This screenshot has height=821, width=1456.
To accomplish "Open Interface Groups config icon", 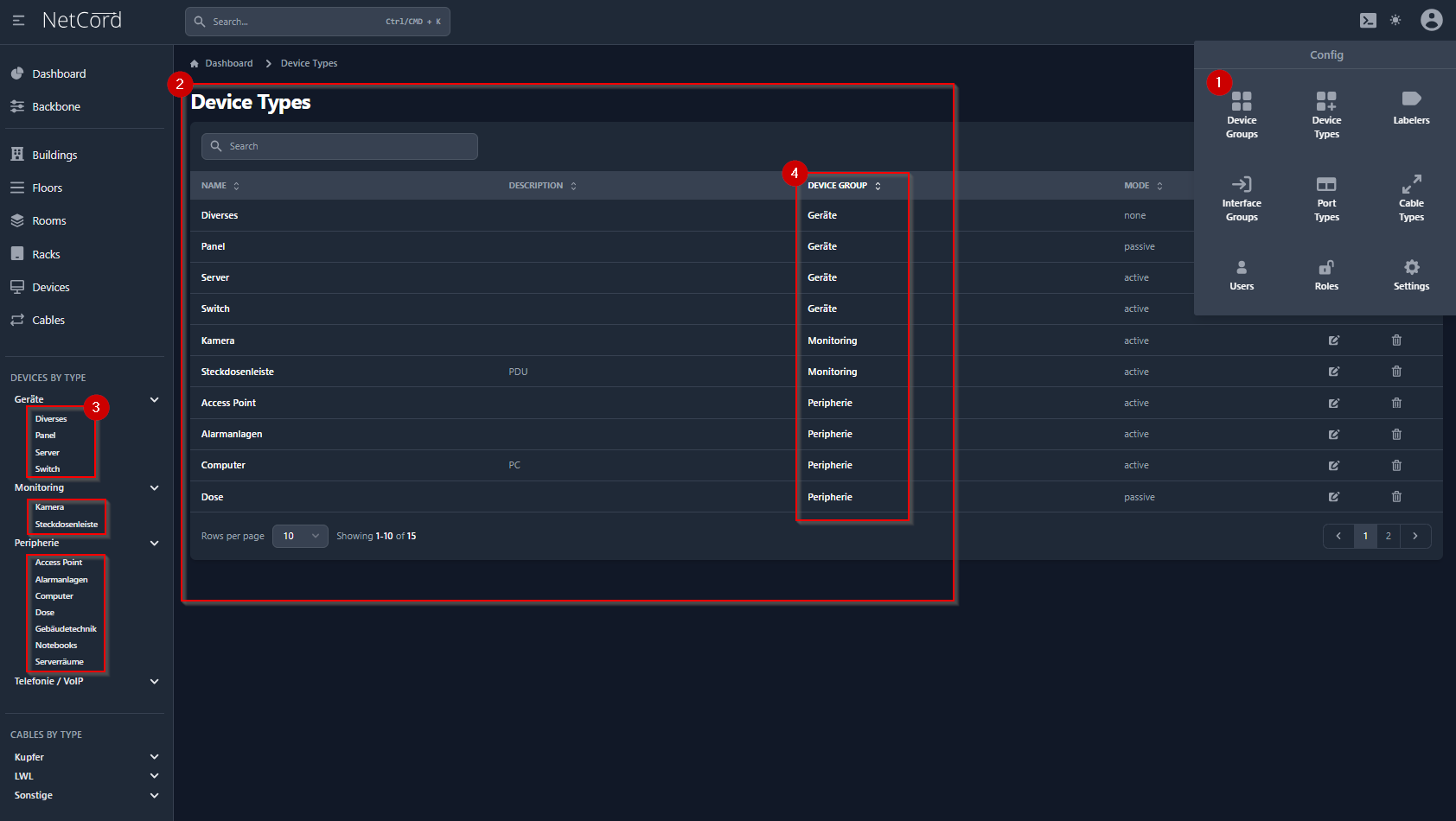I will [x=1242, y=198].
